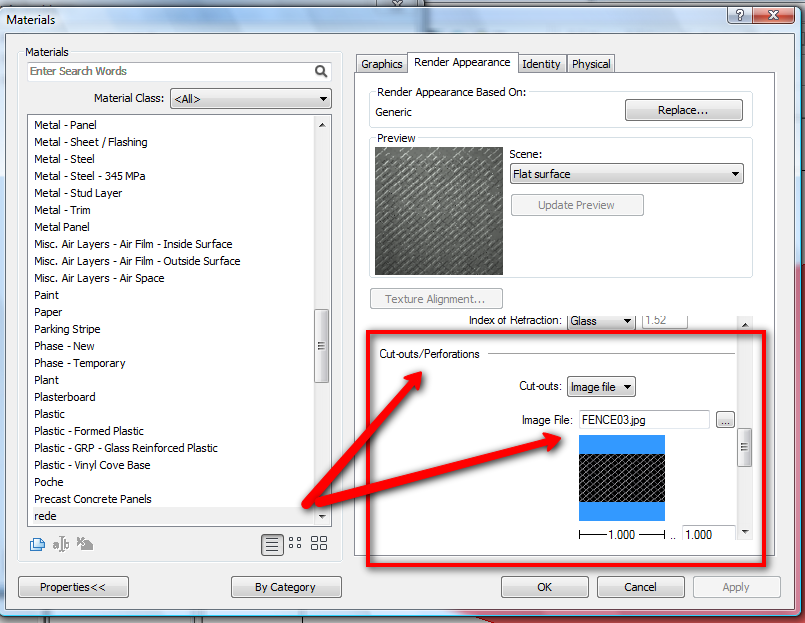This screenshot has width=805, height=623.
Task: Click the By Category button
Action: tap(286, 587)
